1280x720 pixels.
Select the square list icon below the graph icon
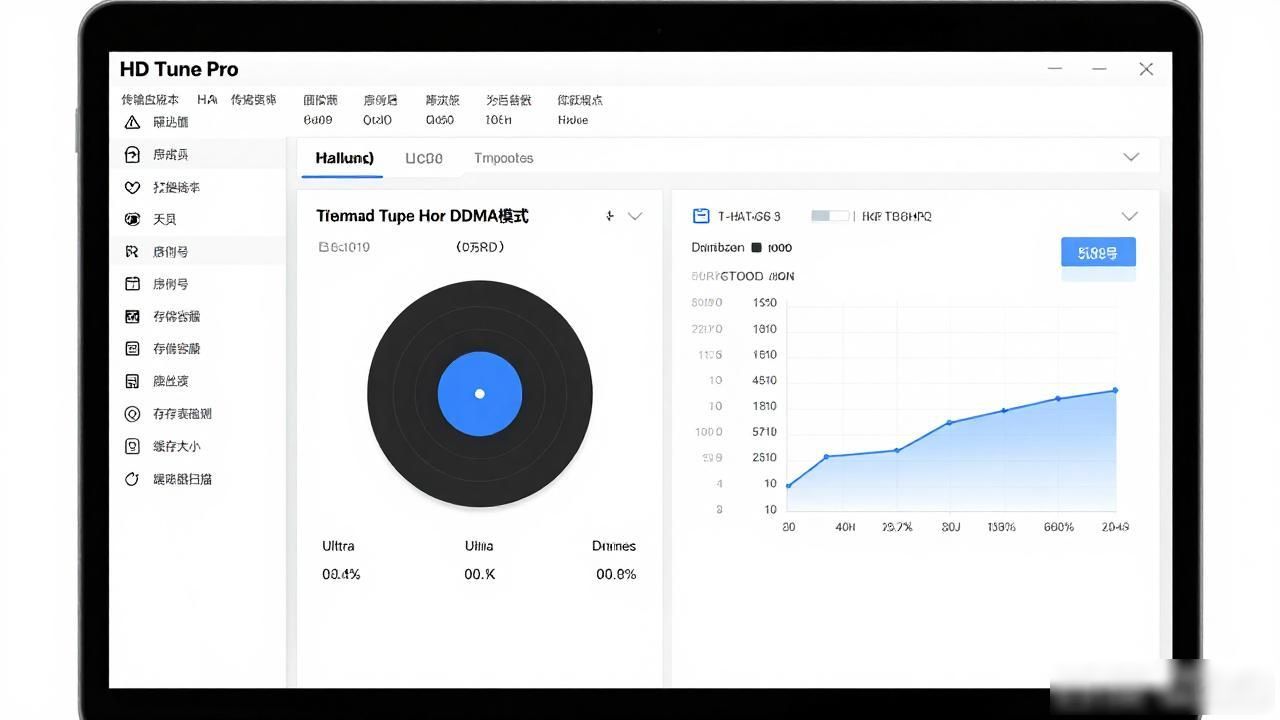click(x=132, y=349)
